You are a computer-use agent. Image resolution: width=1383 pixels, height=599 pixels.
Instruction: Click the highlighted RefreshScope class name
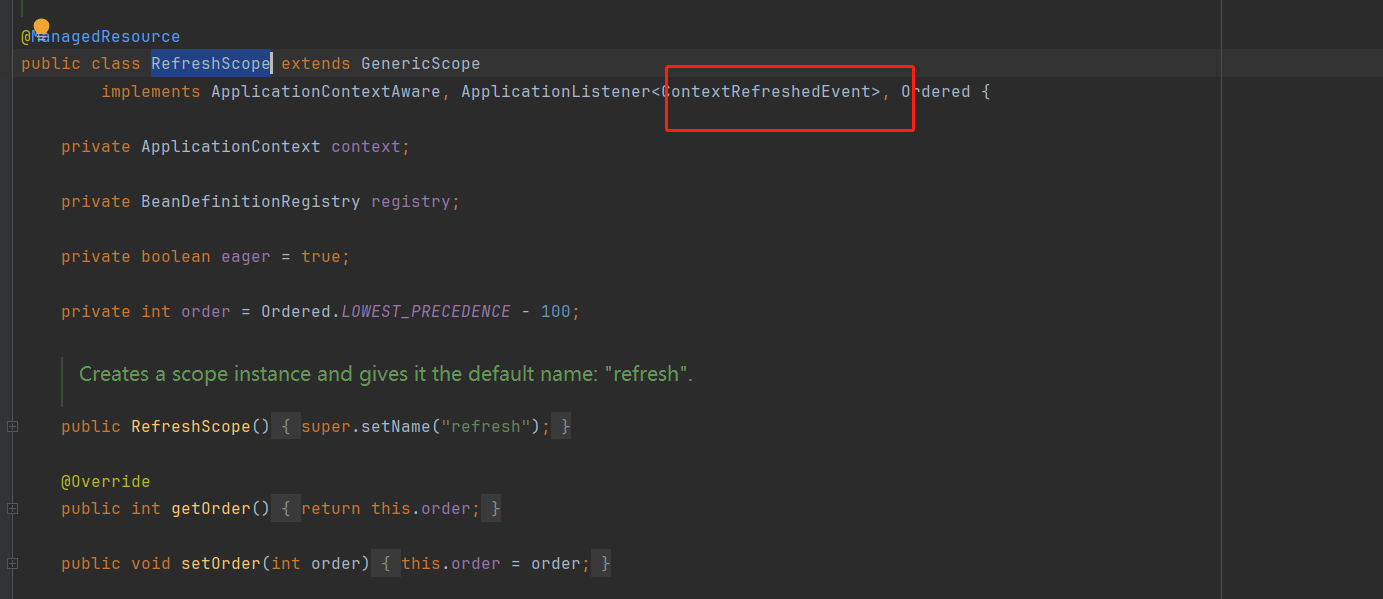pos(211,64)
